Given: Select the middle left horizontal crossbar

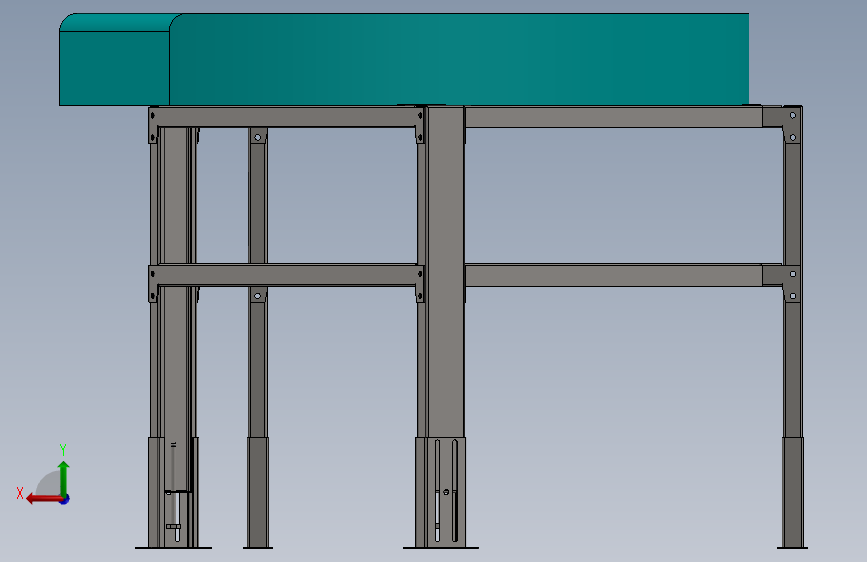Looking at the screenshot, I should 286,275.
